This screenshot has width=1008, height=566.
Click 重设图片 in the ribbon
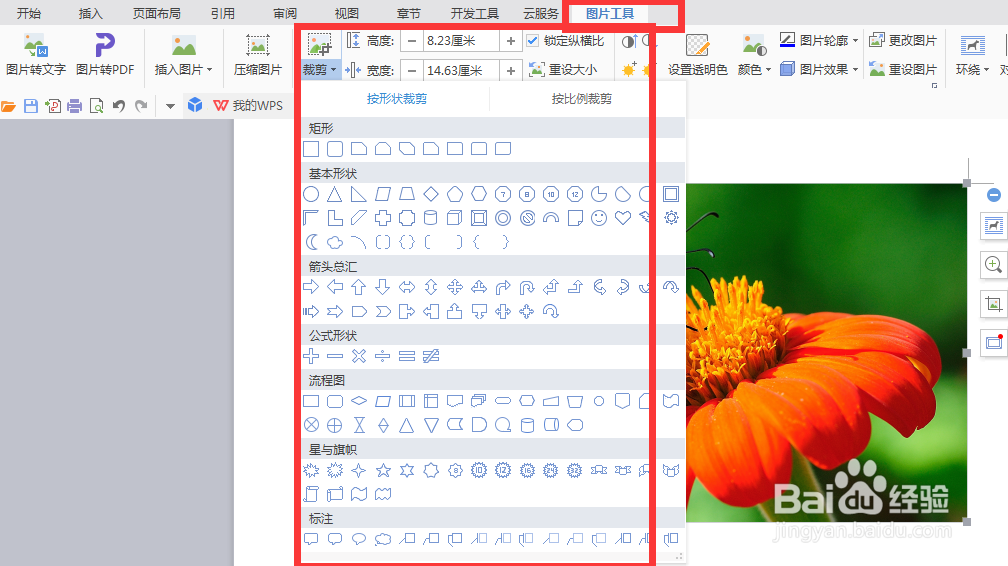pyautogui.click(x=903, y=69)
